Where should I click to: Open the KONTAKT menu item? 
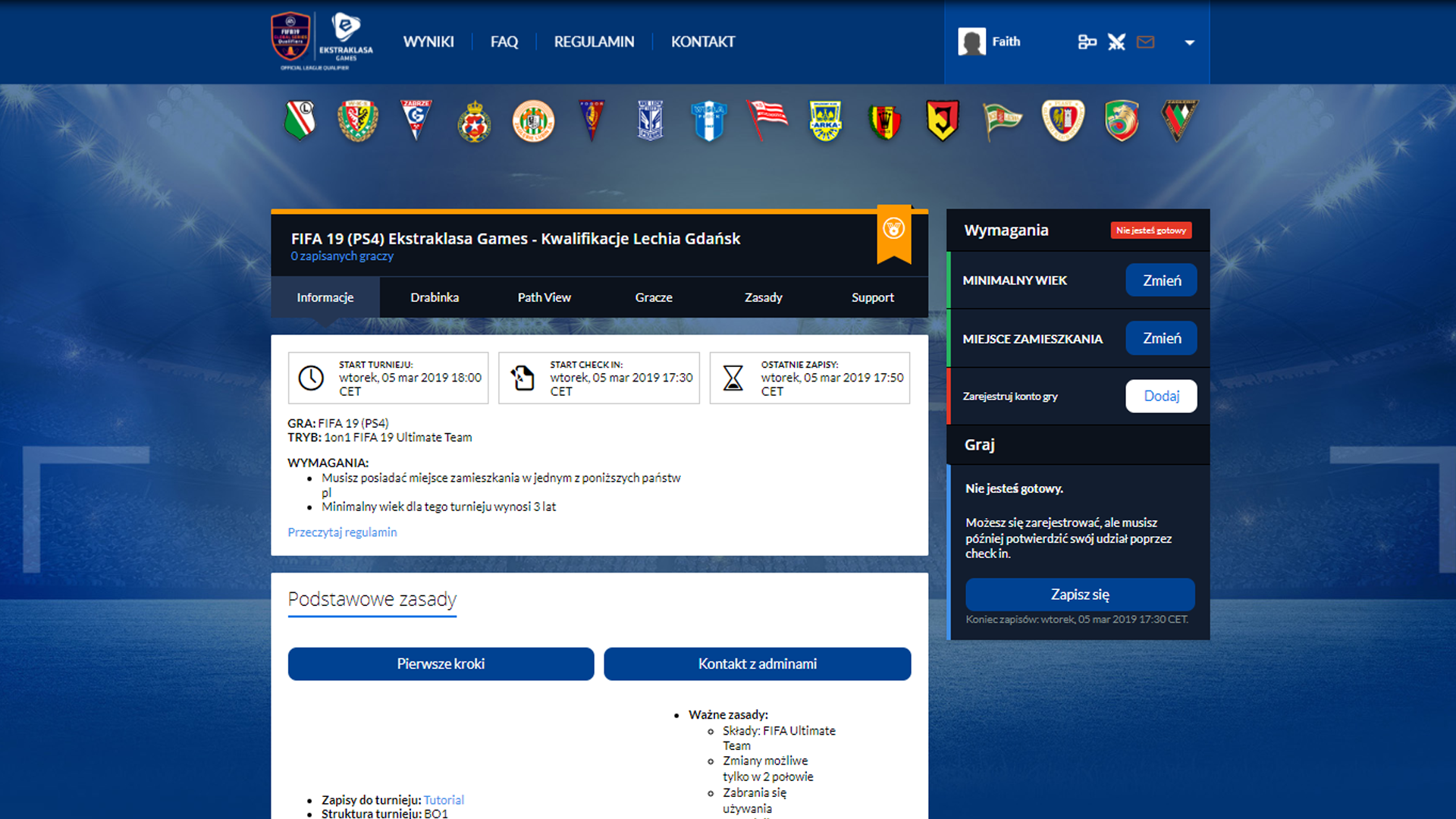[x=703, y=42]
